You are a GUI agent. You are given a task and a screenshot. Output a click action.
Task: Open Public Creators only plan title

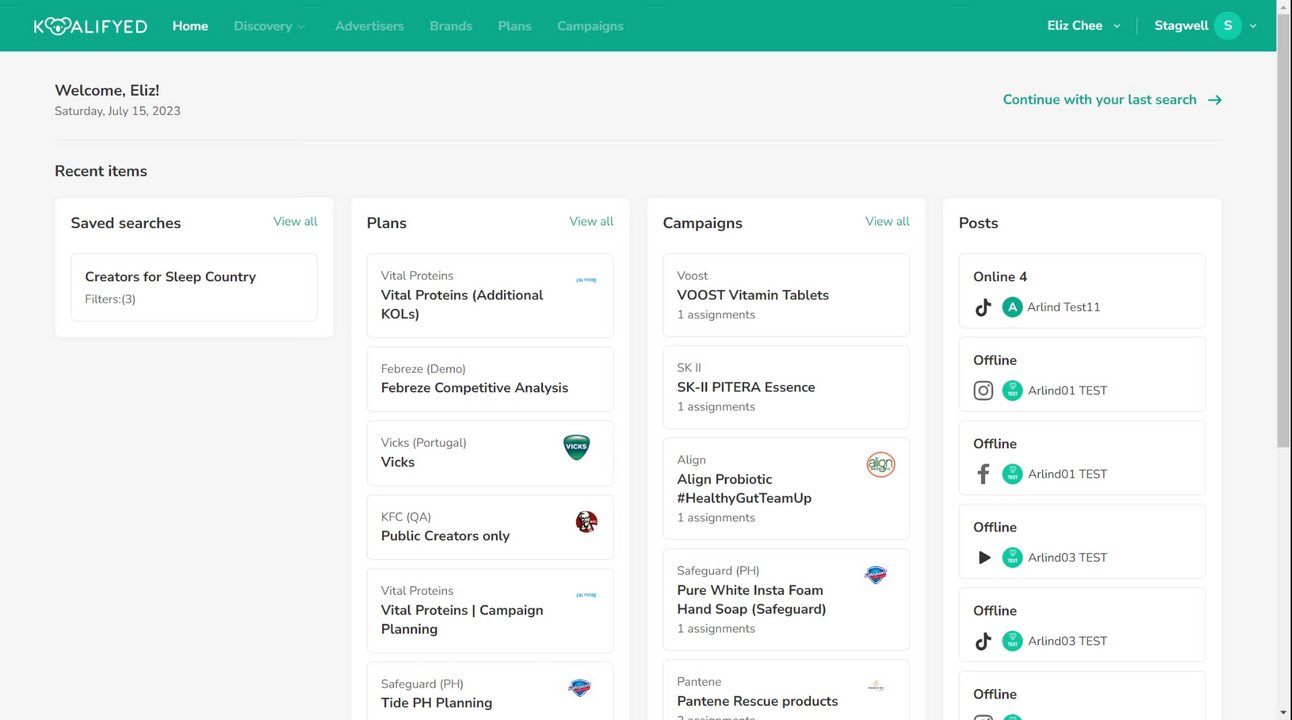click(x=445, y=536)
